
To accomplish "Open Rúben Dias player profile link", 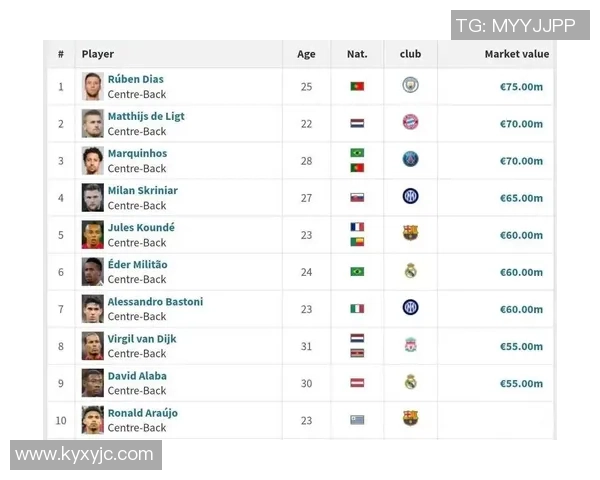I will click(136, 79).
